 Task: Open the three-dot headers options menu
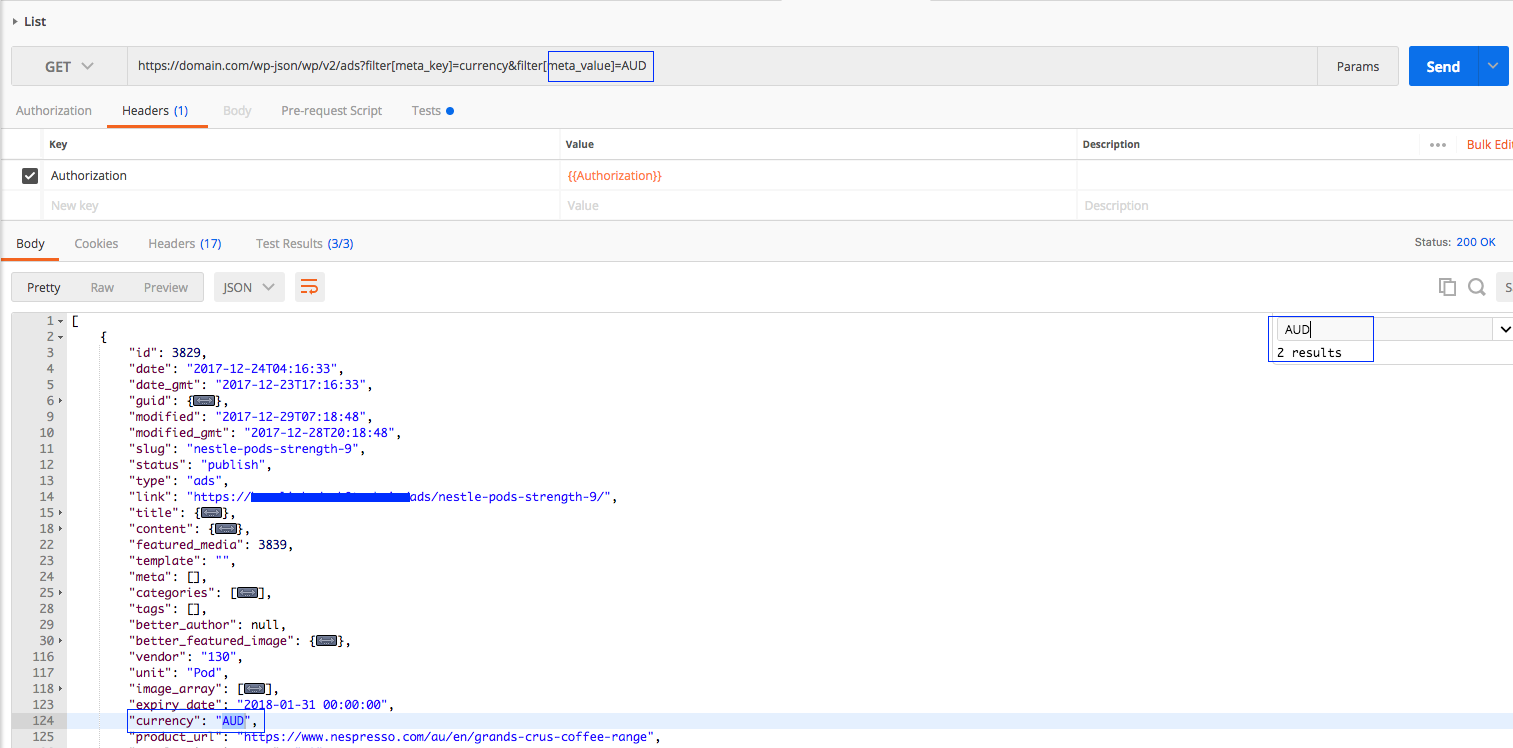pyautogui.click(x=1438, y=145)
